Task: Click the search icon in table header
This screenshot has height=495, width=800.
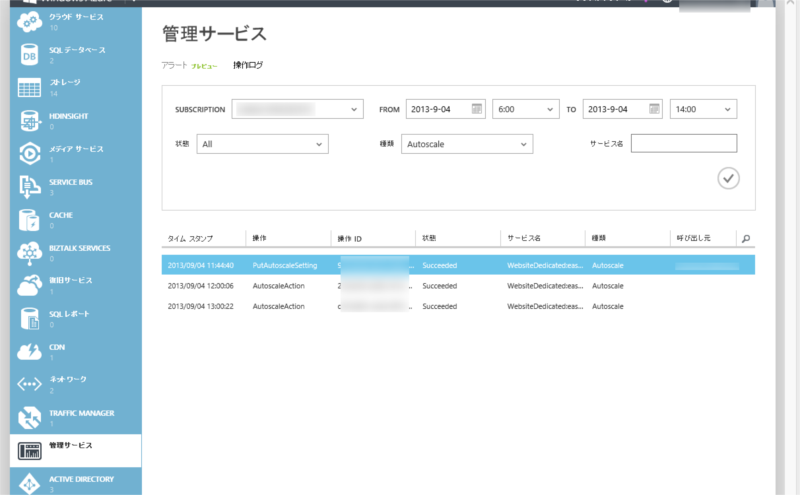Action: pos(745,238)
